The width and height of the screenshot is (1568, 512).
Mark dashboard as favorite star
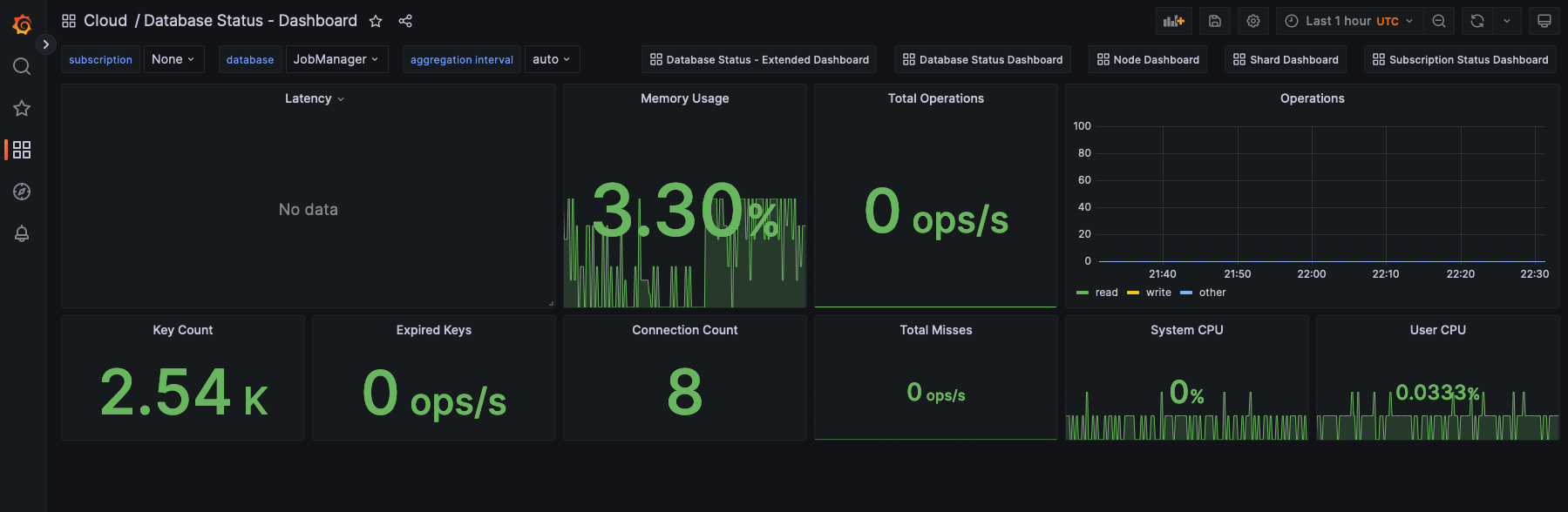(376, 21)
